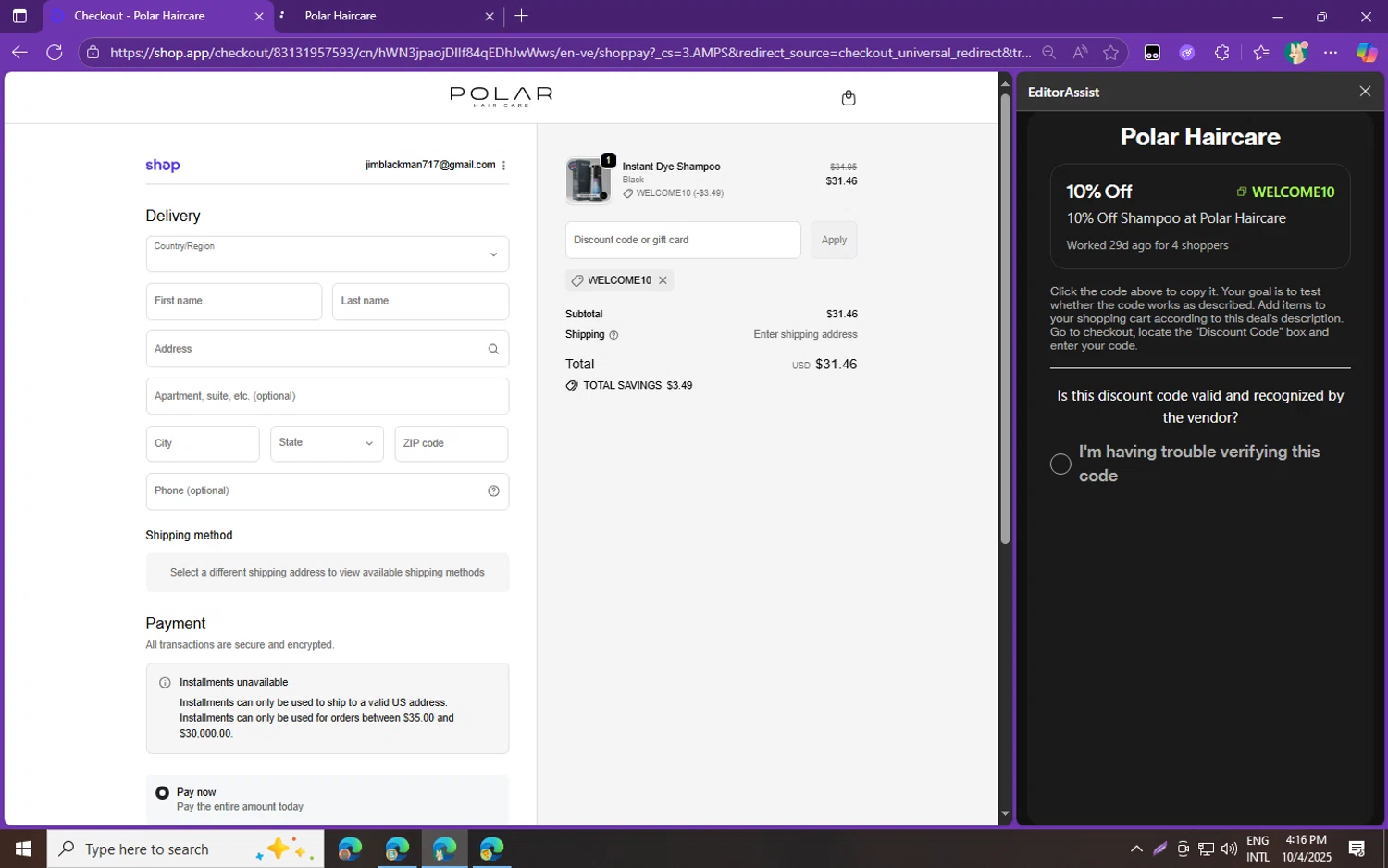Click the page vertical scrollbar thumb
Screen dimensions: 1388x868
pyautogui.click(x=1005, y=319)
